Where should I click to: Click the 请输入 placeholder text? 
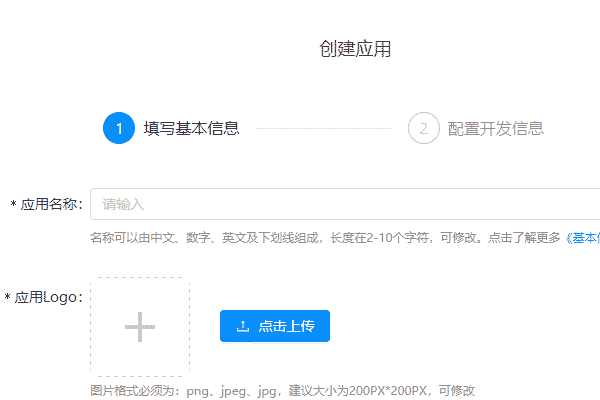click(x=123, y=204)
